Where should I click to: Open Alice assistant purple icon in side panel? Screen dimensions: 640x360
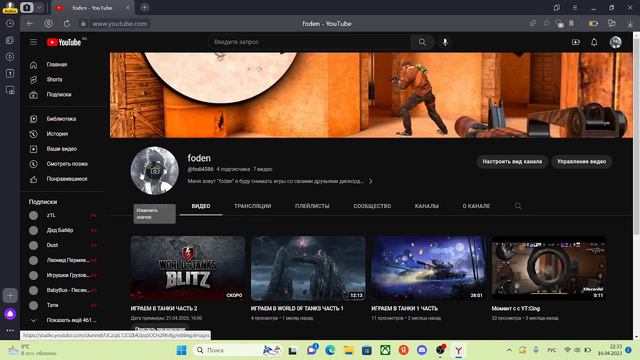point(10,314)
